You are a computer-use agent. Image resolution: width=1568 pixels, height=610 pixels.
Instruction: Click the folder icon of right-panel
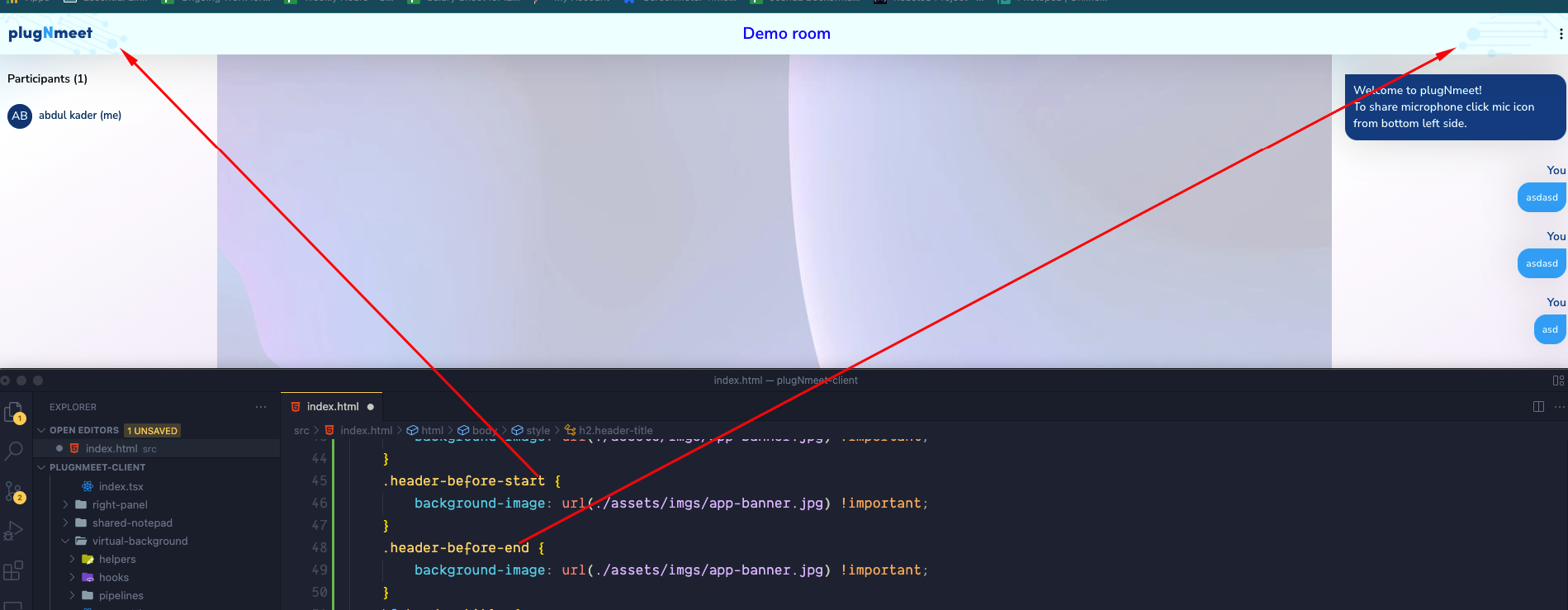pyautogui.click(x=81, y=504)
